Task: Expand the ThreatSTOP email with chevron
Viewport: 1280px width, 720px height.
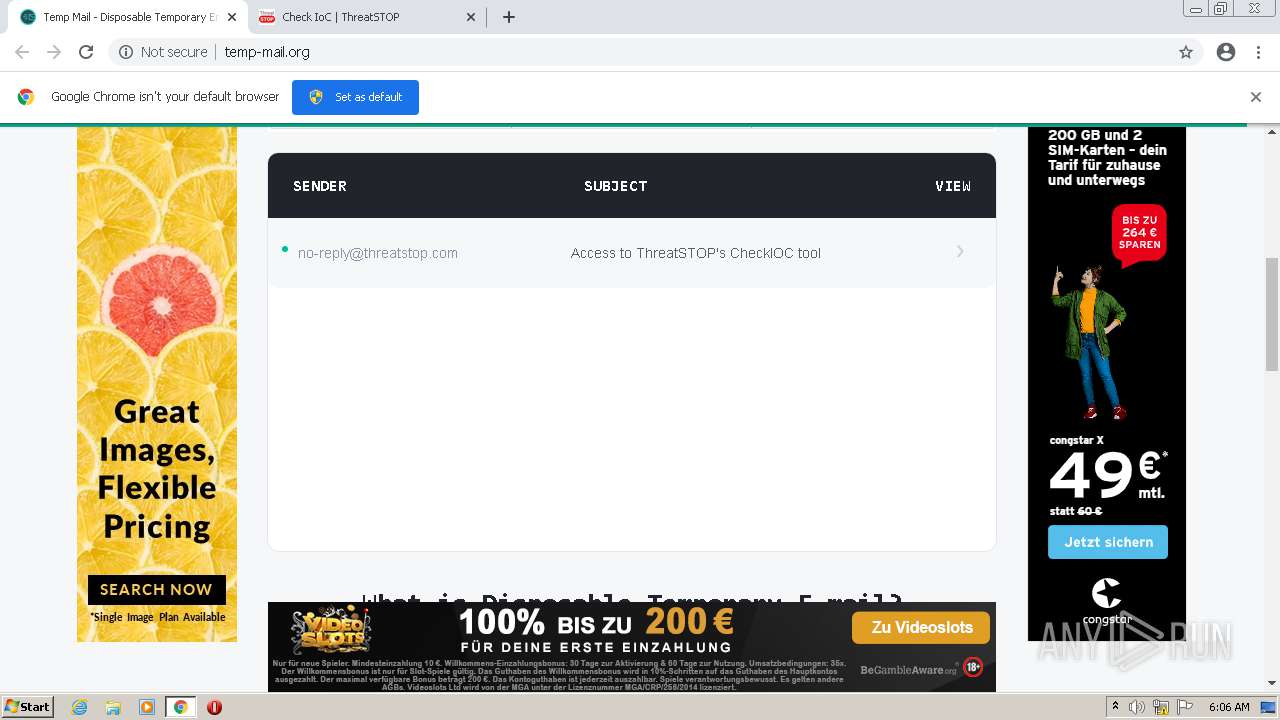Action: tap(960, 252)
